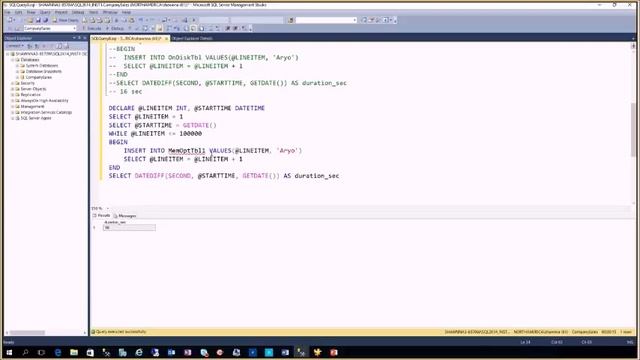The image size is (640, 360).
Task: Click the Debug toolbar button
Action: (115, 29)
